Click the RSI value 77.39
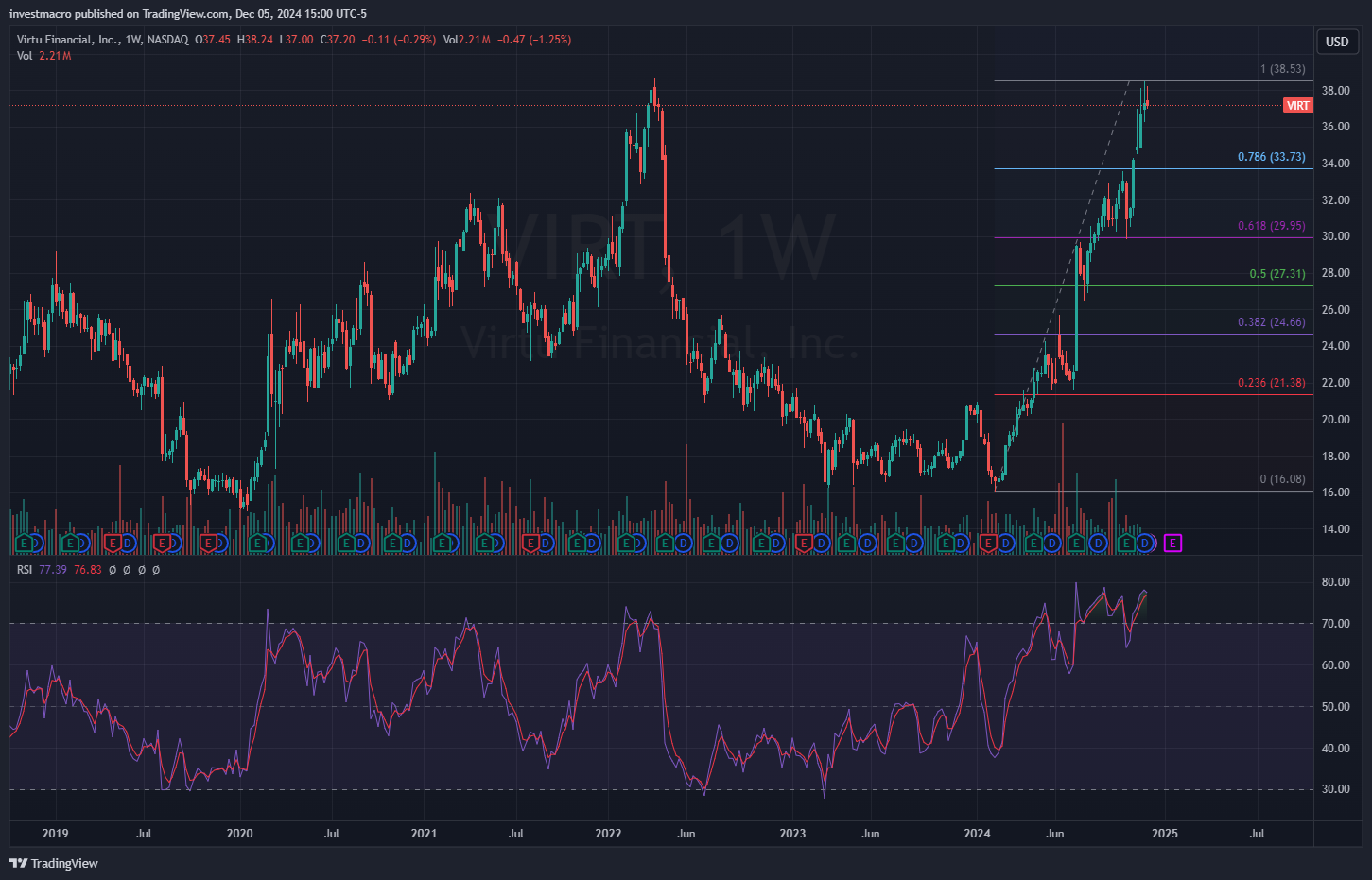Image resolution: width=1372 pixels, height=880 pixels. pos(53,570)
